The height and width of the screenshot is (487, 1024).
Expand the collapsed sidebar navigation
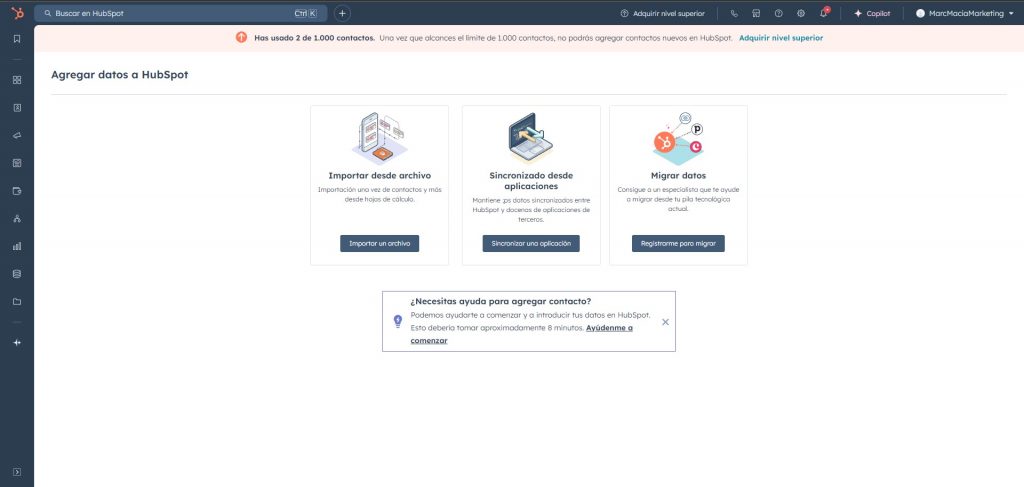click(17, 471)
